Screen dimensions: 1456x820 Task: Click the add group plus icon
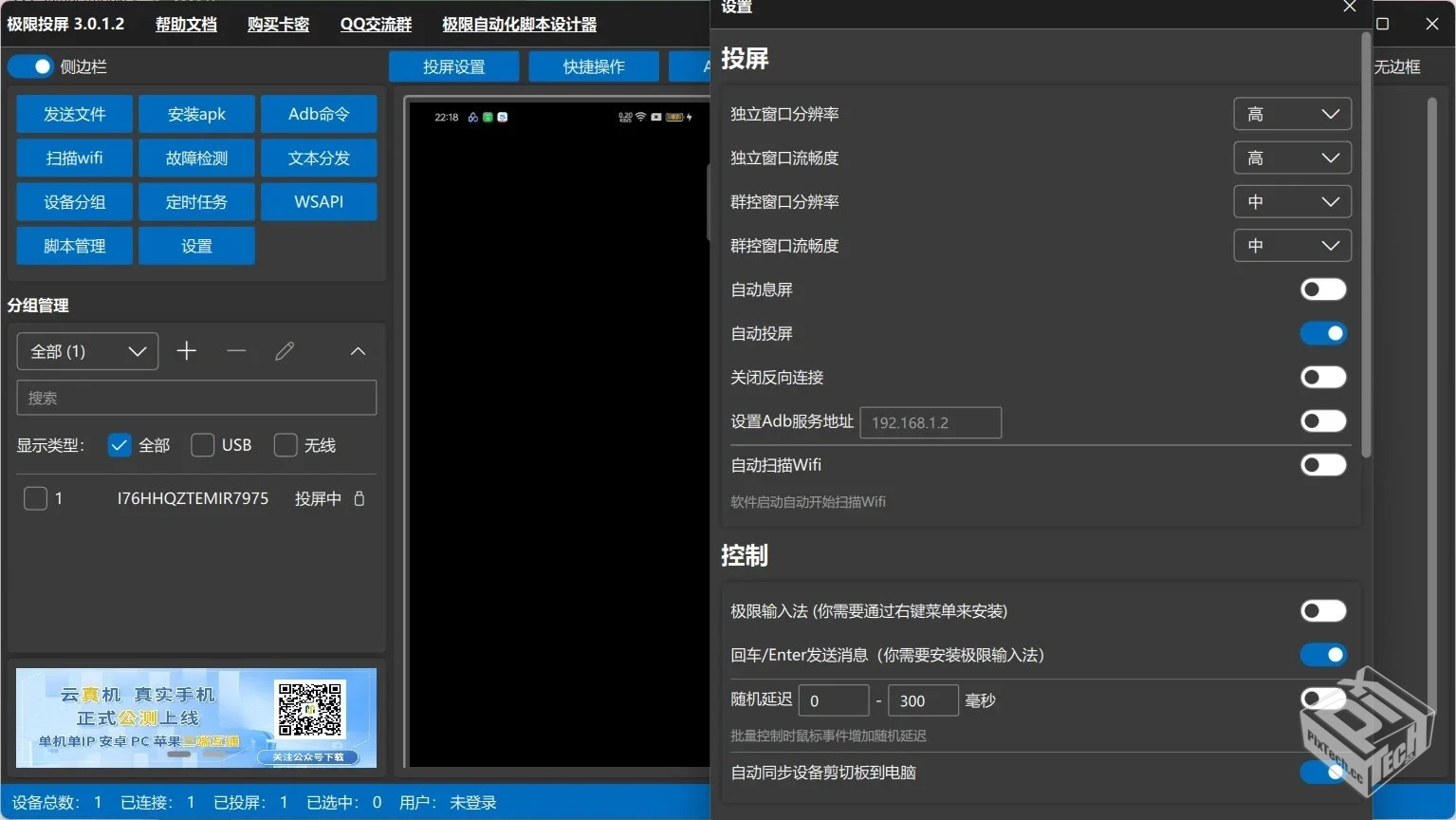[186, 351]
